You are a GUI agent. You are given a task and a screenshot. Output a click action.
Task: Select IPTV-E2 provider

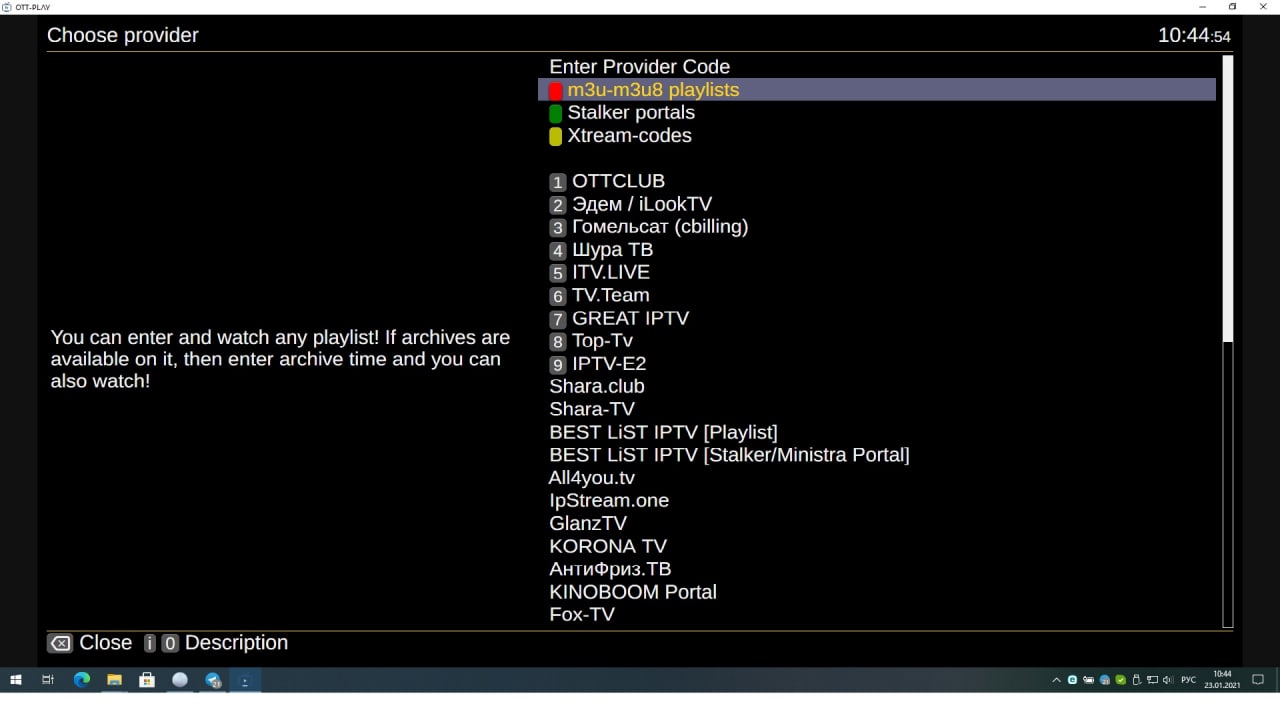(x=609, y=364)
